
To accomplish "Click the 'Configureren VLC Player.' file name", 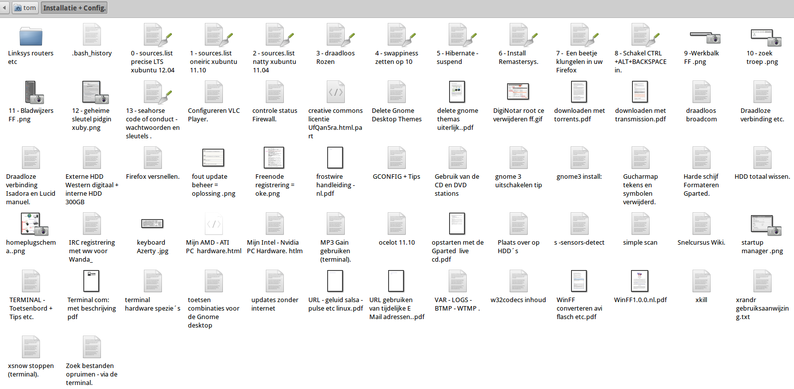I will point(213,115).
